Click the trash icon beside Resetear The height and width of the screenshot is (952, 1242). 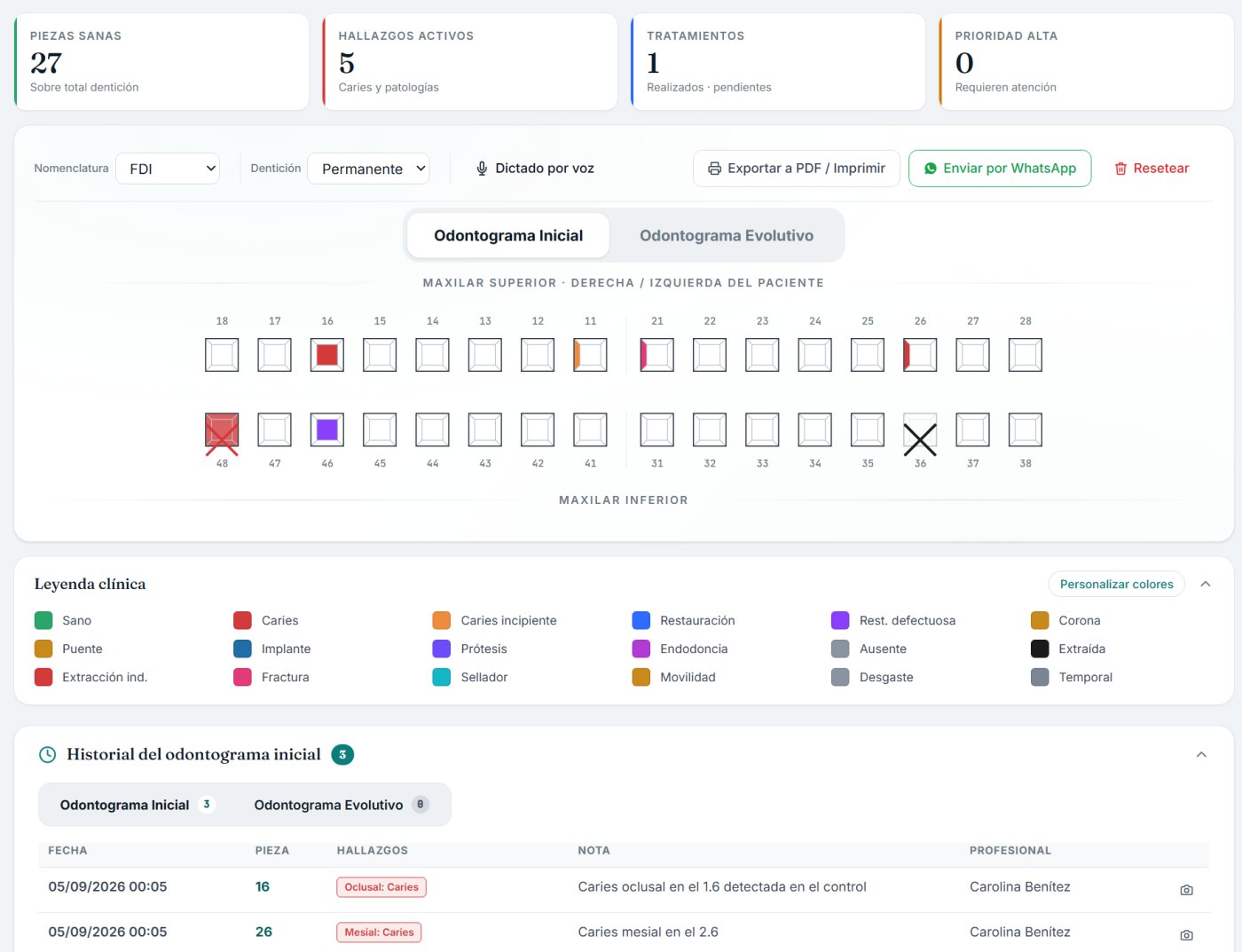click(1120, 169)
